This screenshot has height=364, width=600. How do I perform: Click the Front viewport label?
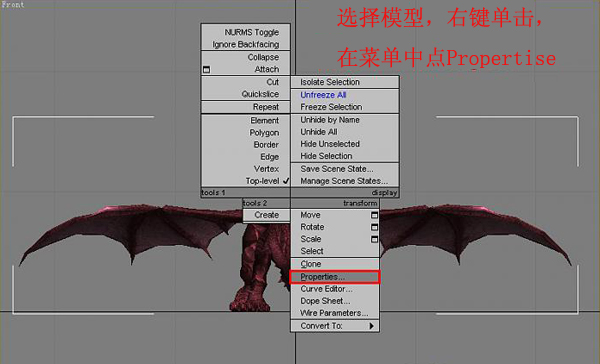click(x=13, y=5)
